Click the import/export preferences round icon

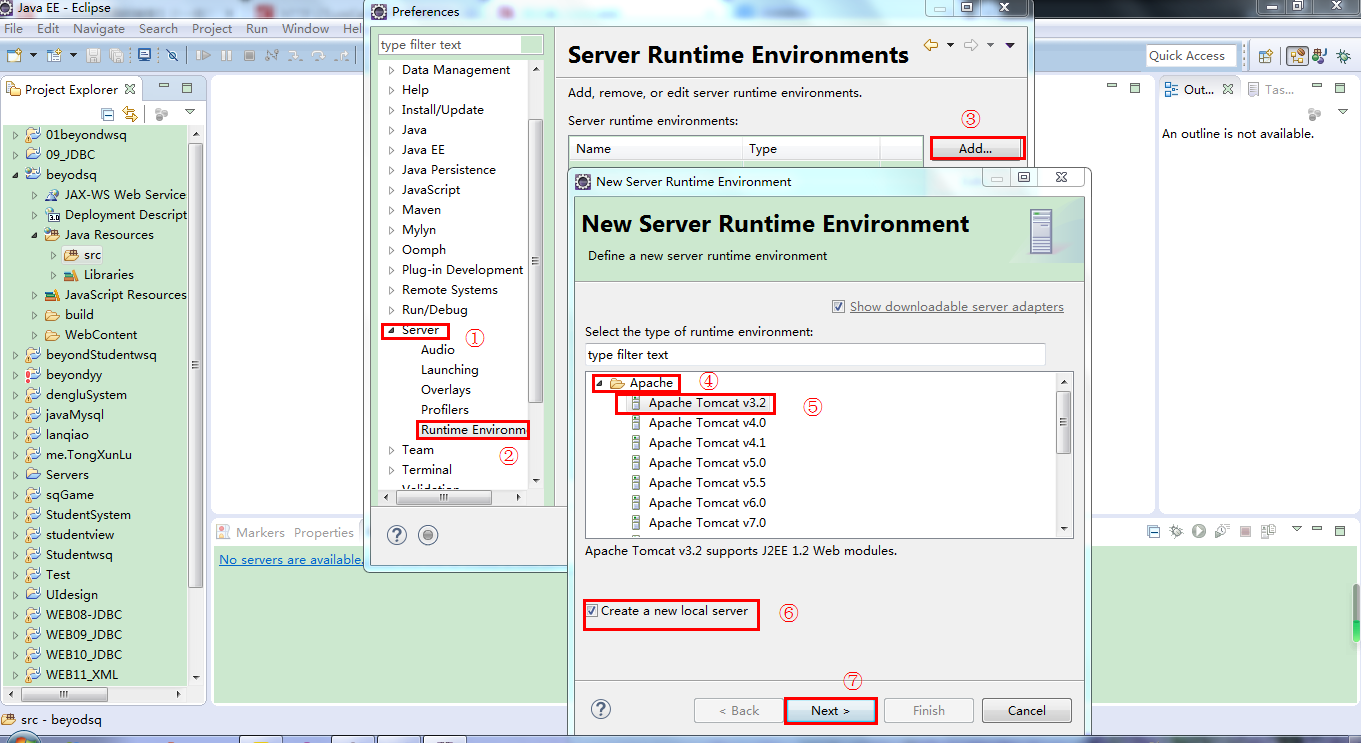(x=428, y=535)
